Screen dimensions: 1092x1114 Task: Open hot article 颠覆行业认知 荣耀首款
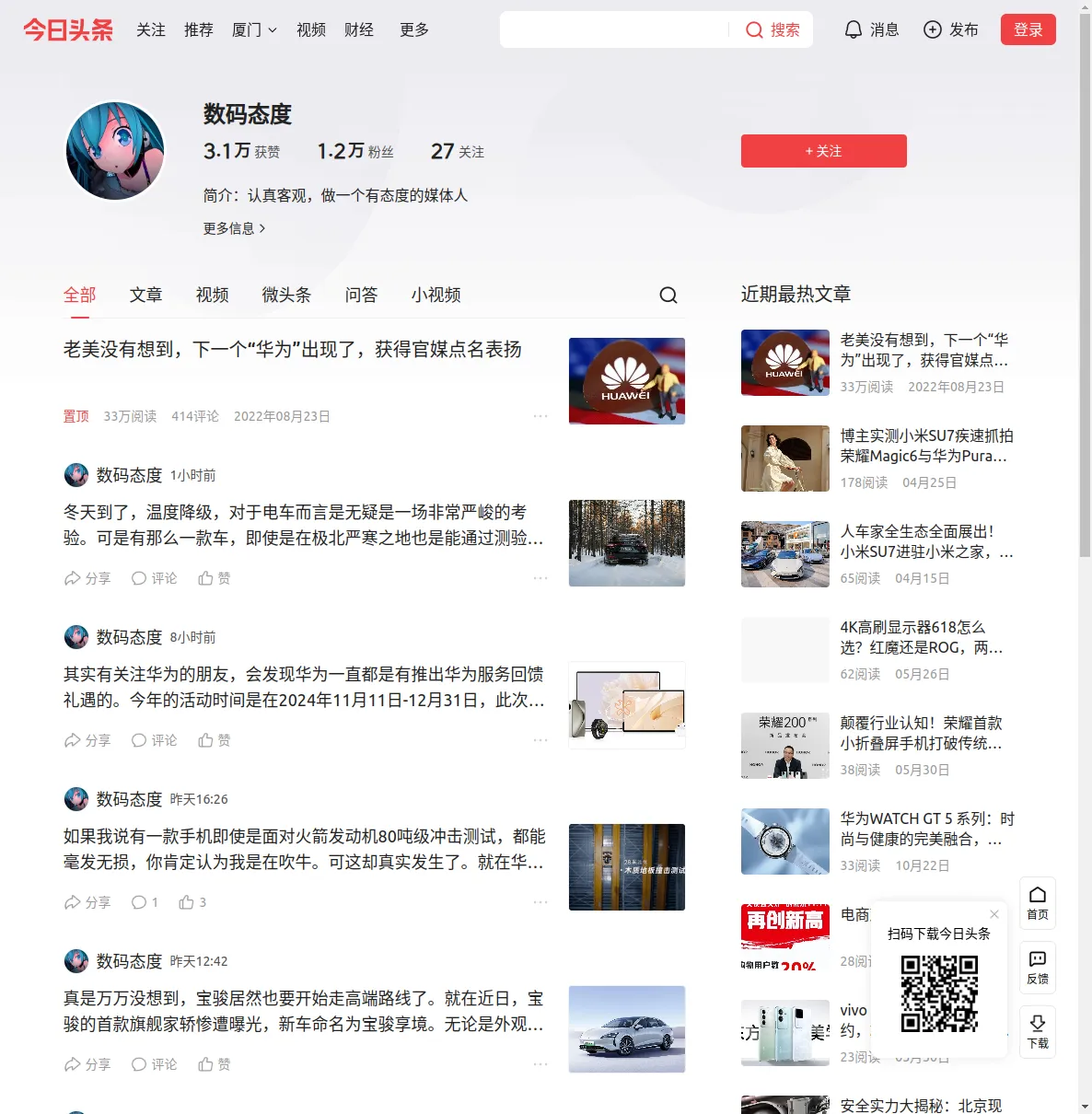922,733
